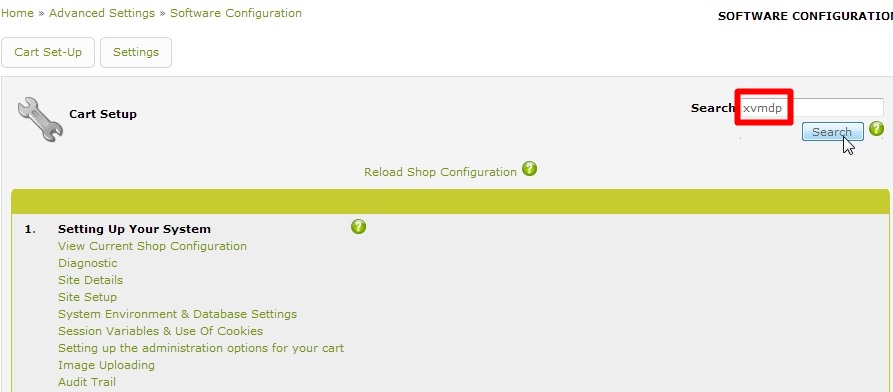Screen dimensions: 893x392
Task: Open the Audit Trail link
Action: 87,382
